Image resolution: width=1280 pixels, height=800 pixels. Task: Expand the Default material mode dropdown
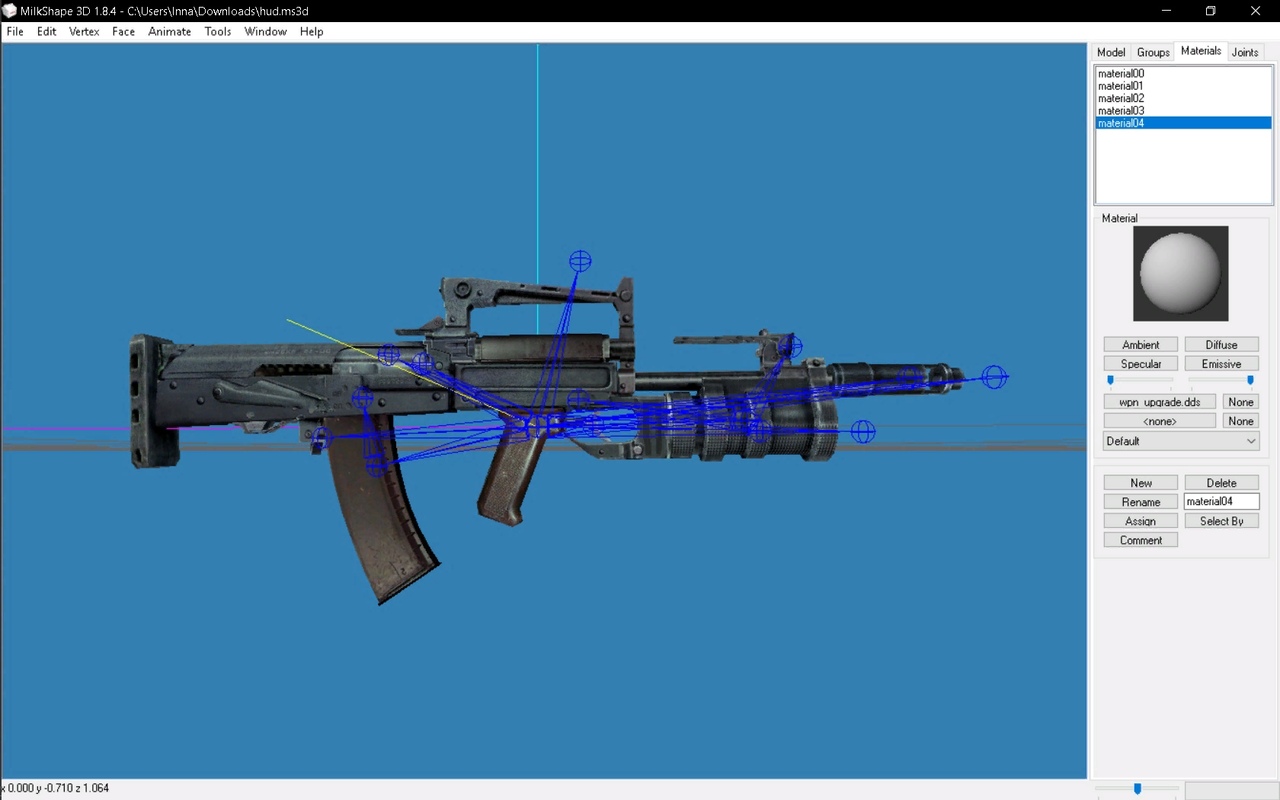1181,441
